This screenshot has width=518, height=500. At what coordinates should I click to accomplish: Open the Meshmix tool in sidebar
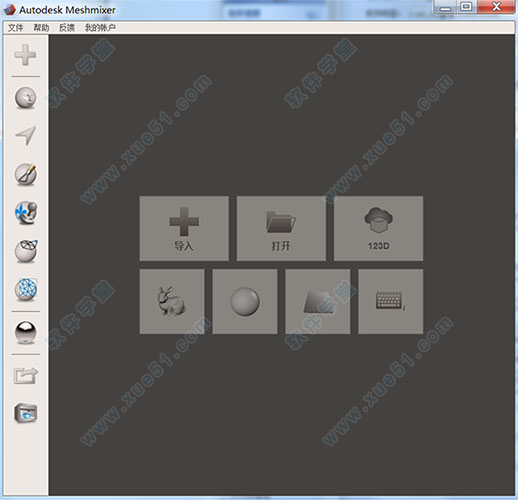click(26, 98)
